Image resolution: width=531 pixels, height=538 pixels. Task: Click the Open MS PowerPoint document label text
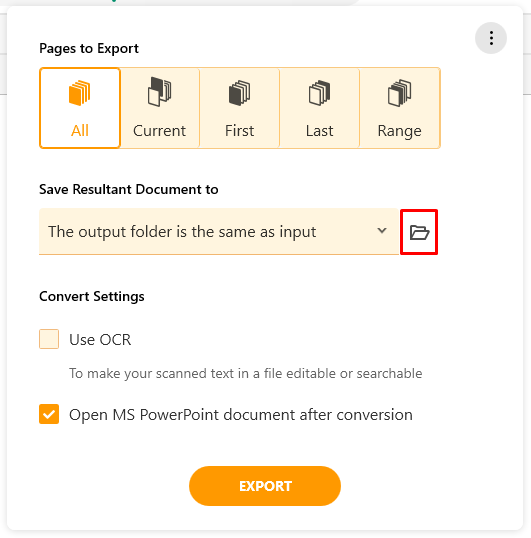241,415
